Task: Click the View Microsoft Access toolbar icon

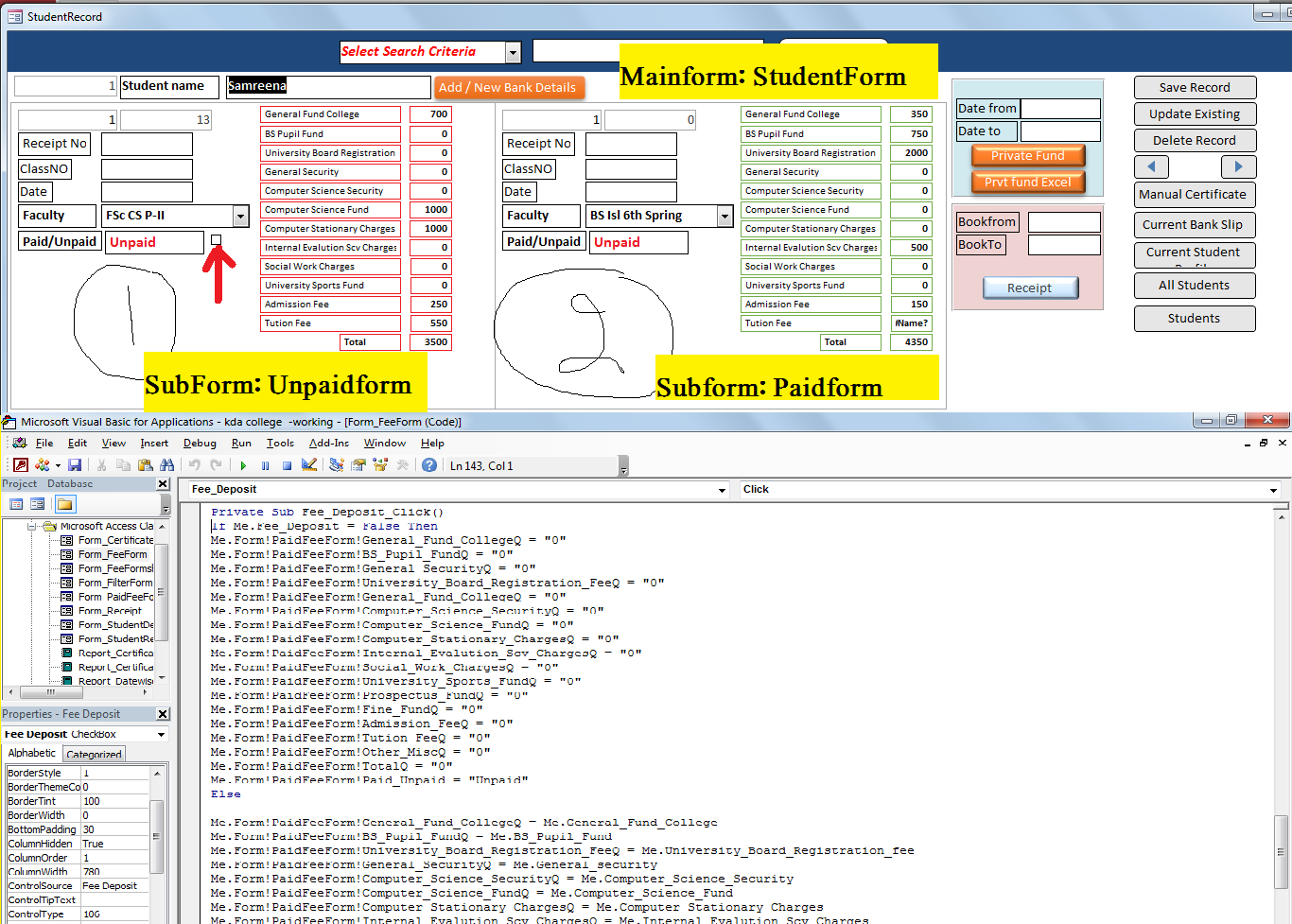Action: click(21, 465)
